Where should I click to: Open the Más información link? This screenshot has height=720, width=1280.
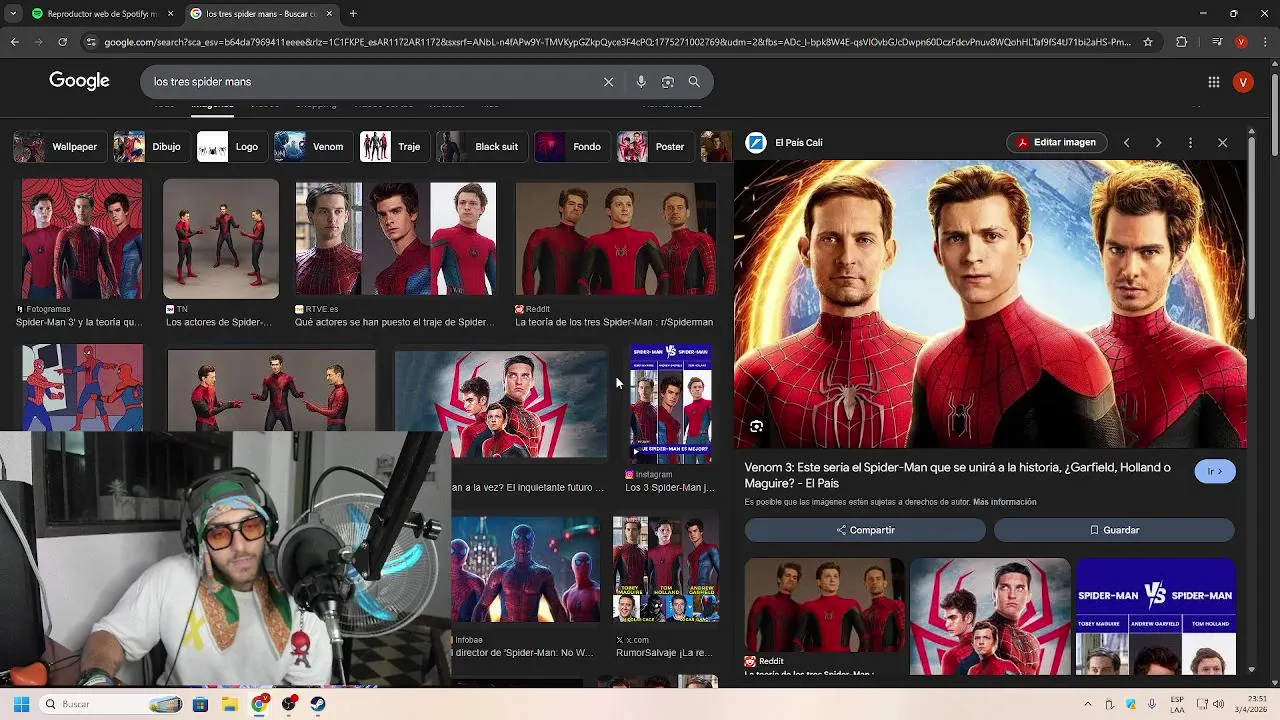[1004, 502]
